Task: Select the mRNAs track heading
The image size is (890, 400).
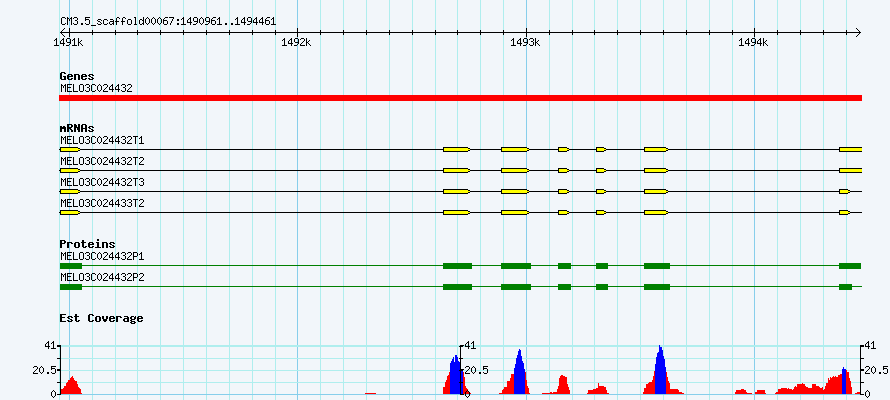Action: (77, 128)
